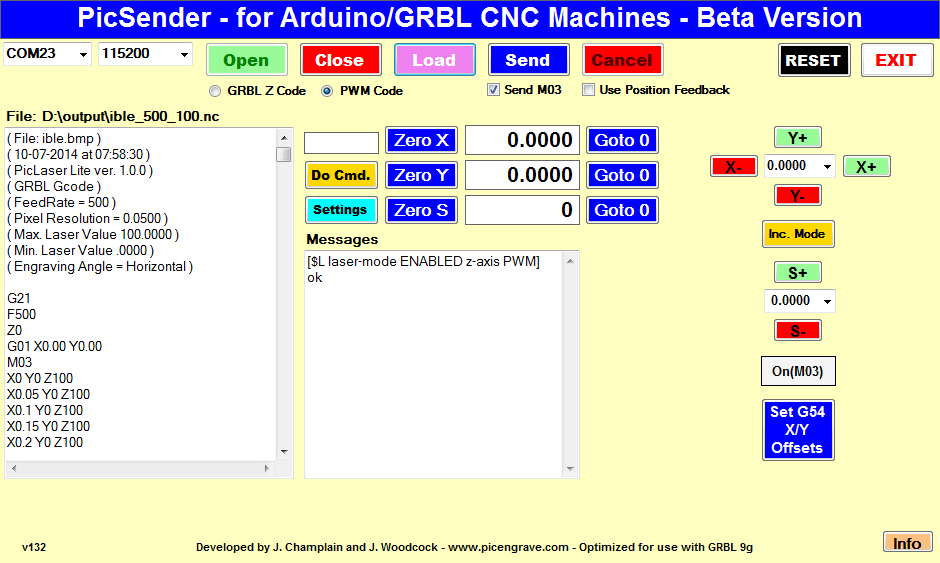Click Goto 0 for Y axis
940x563 pixels.
pos(622,175)
